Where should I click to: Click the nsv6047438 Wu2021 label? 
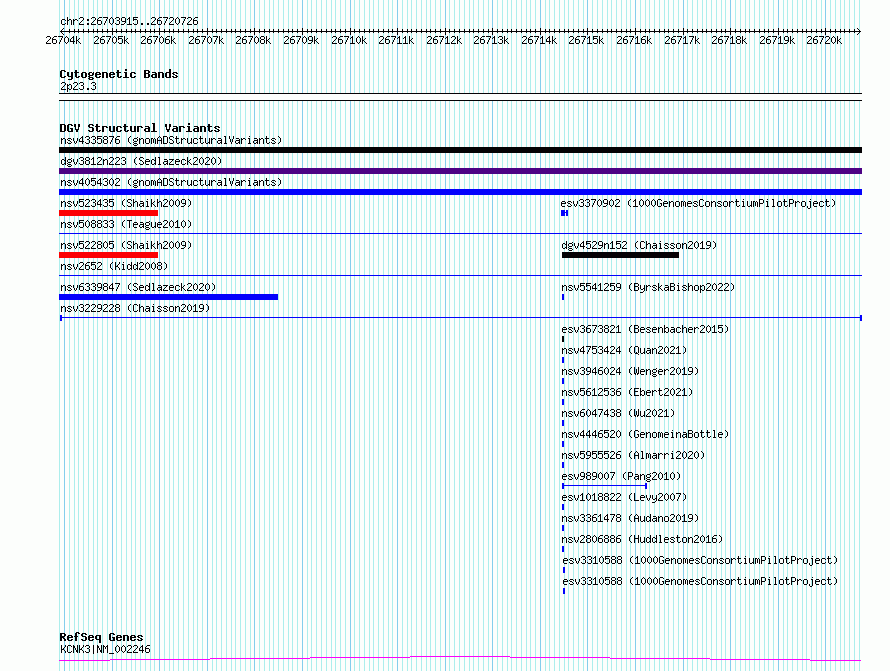[x=618, y=413]
